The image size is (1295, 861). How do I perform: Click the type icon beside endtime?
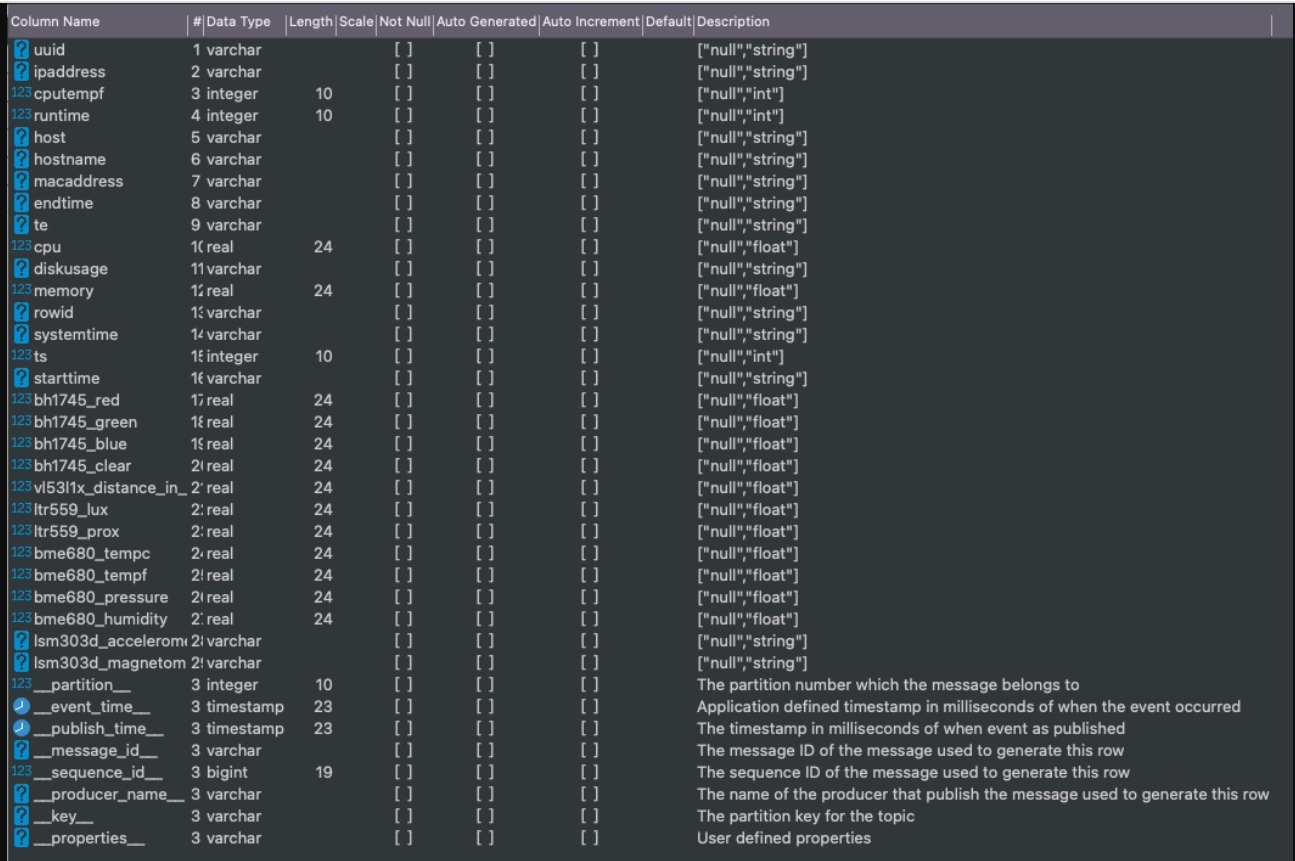tap(22, 203)
